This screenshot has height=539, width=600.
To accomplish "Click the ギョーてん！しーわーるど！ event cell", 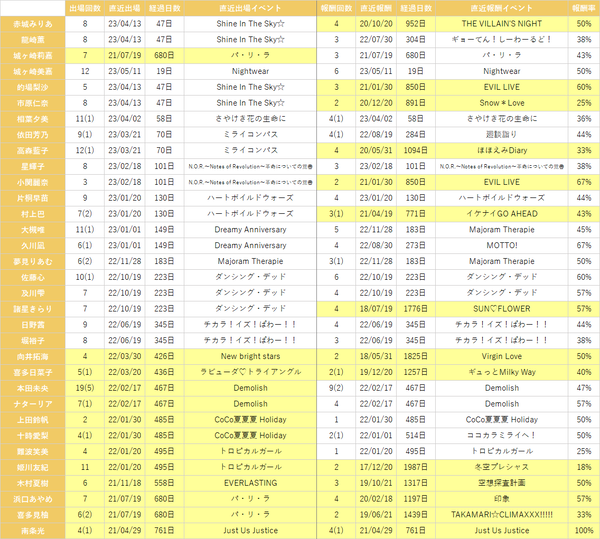I will pos(502,40).
